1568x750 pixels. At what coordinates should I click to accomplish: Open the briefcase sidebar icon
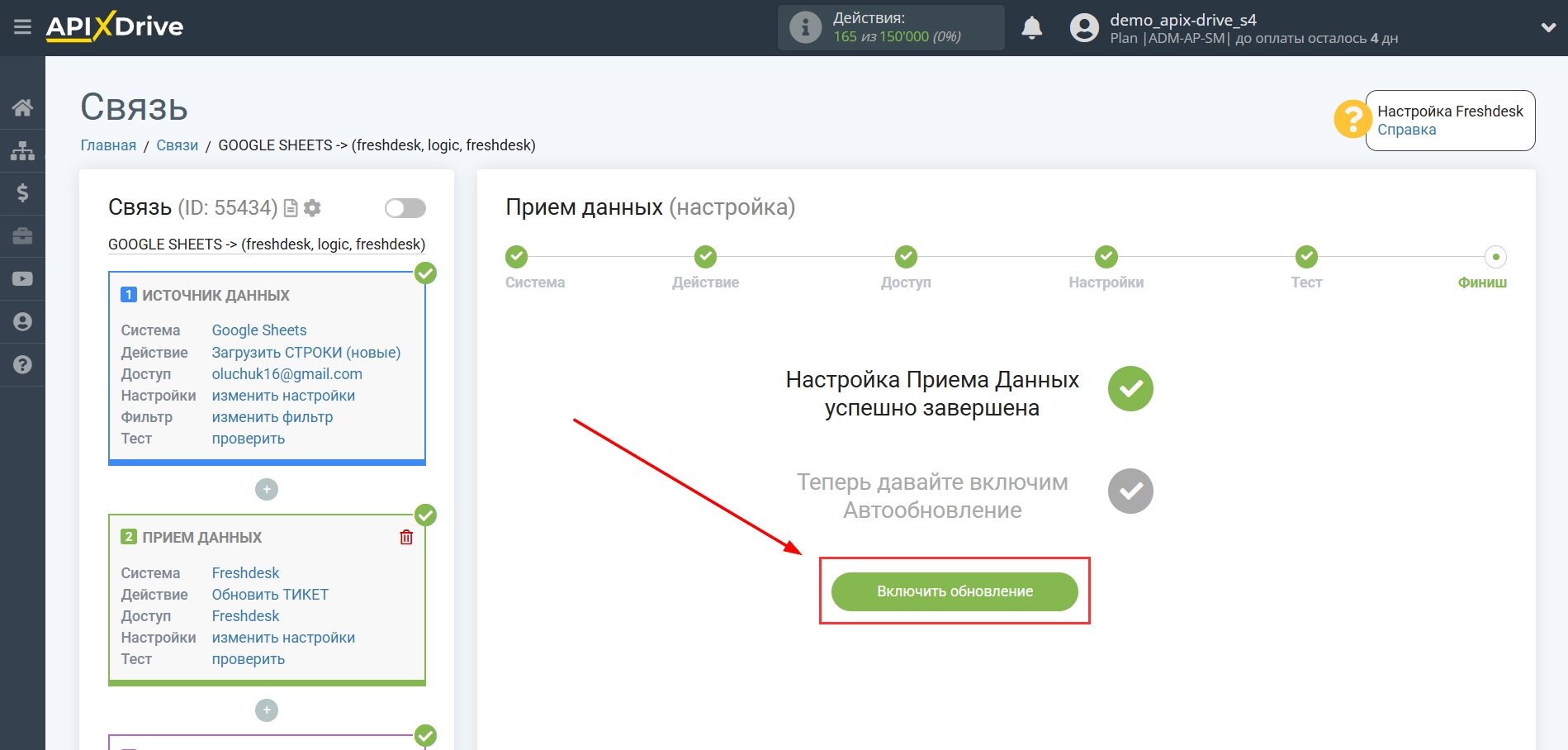pos(22,236)
